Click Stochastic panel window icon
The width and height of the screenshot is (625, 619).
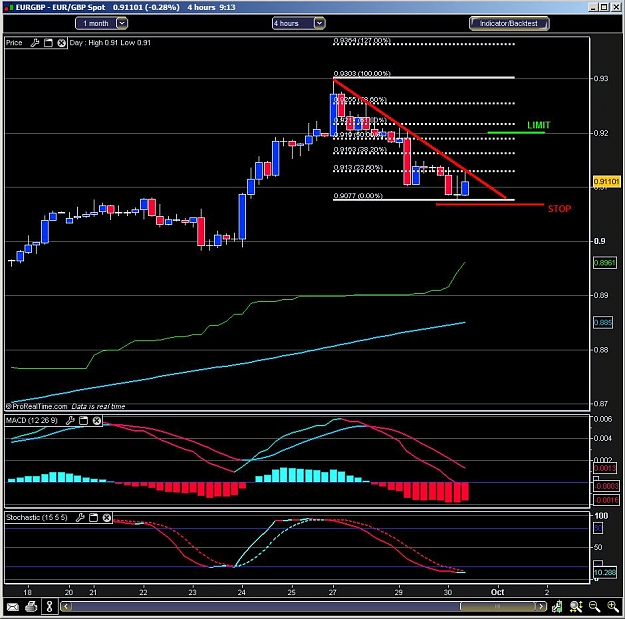click(94, 517)
